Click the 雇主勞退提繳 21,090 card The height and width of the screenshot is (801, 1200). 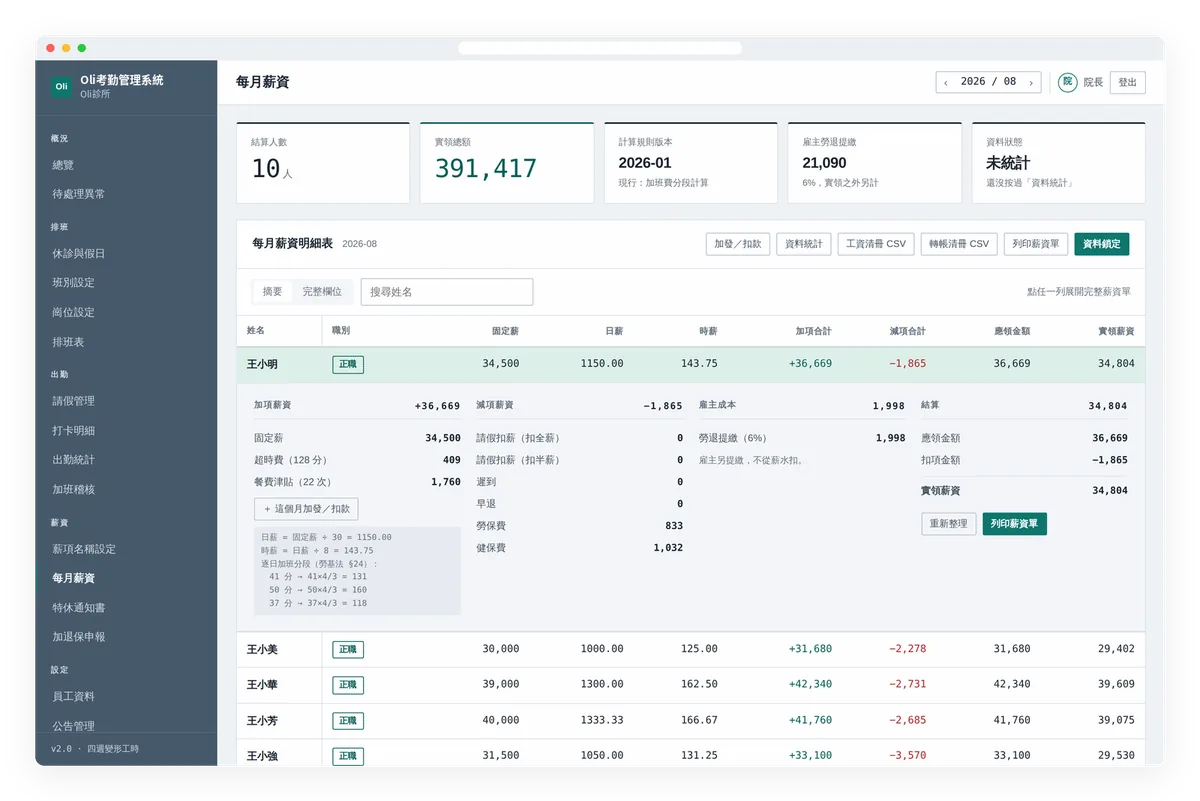point(875,163)
